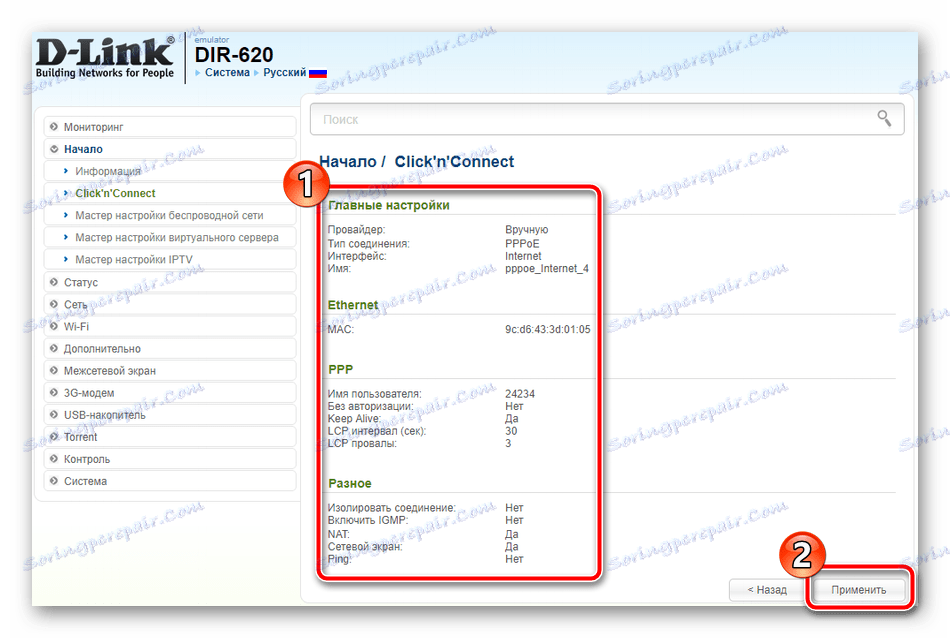The width and height of the screenshot is (950, 638).
Task: Click the PPPoE connection type value
Action: click(522, 244)
